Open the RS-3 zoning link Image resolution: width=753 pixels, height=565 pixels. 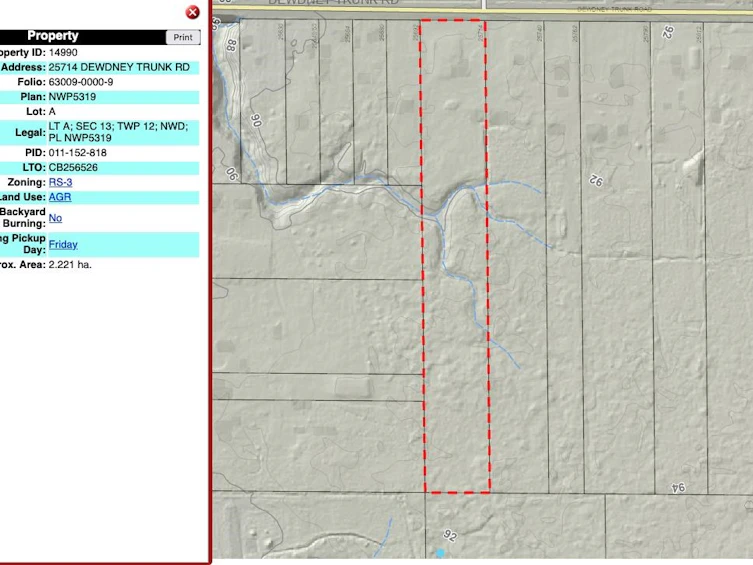coord(61,182)
